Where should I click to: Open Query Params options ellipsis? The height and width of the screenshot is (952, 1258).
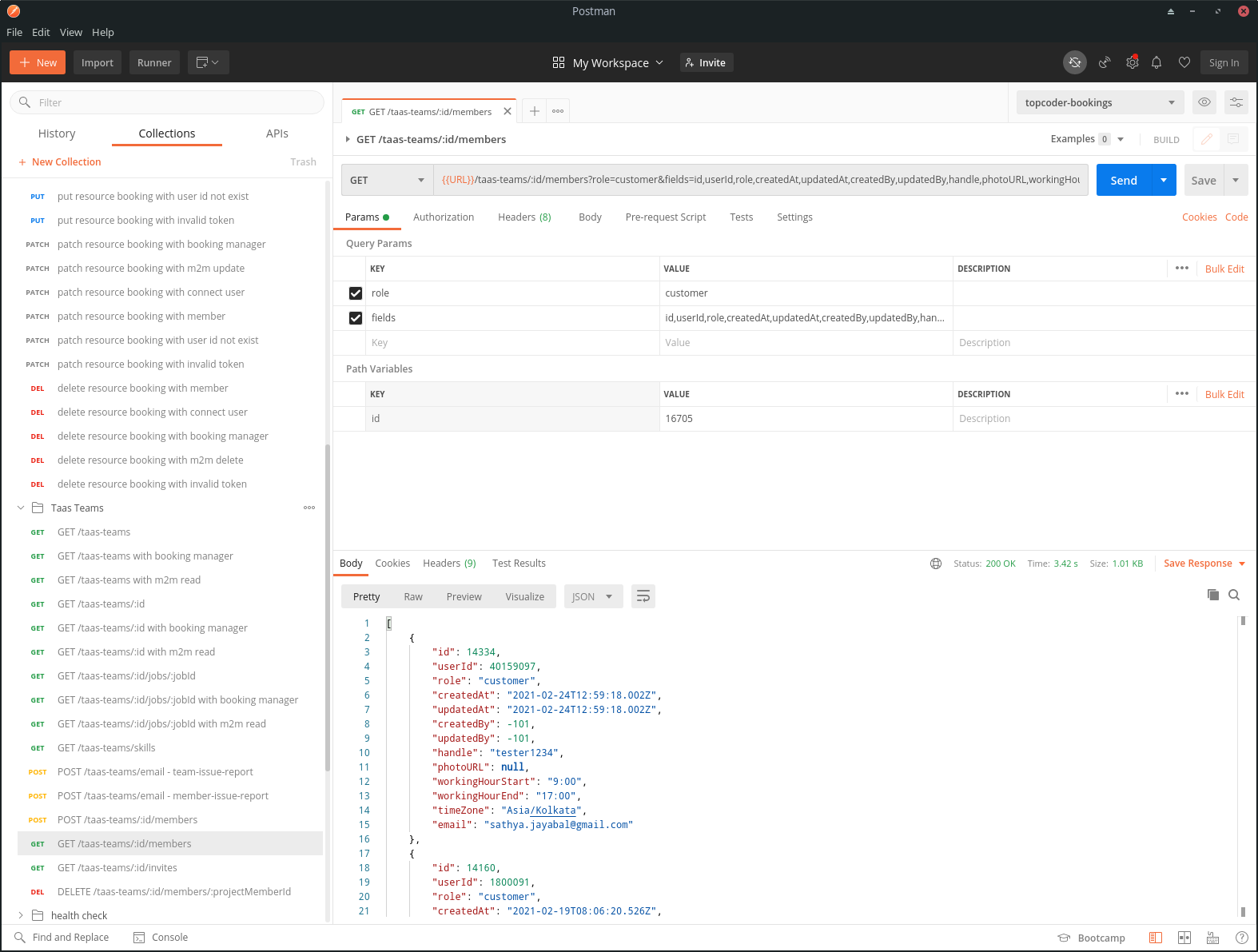[1182, 268]
